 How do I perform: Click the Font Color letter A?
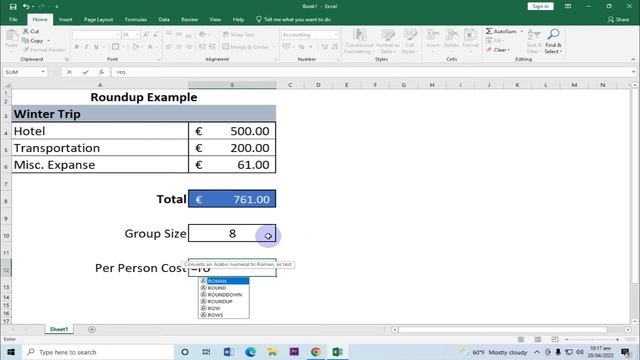150,47
